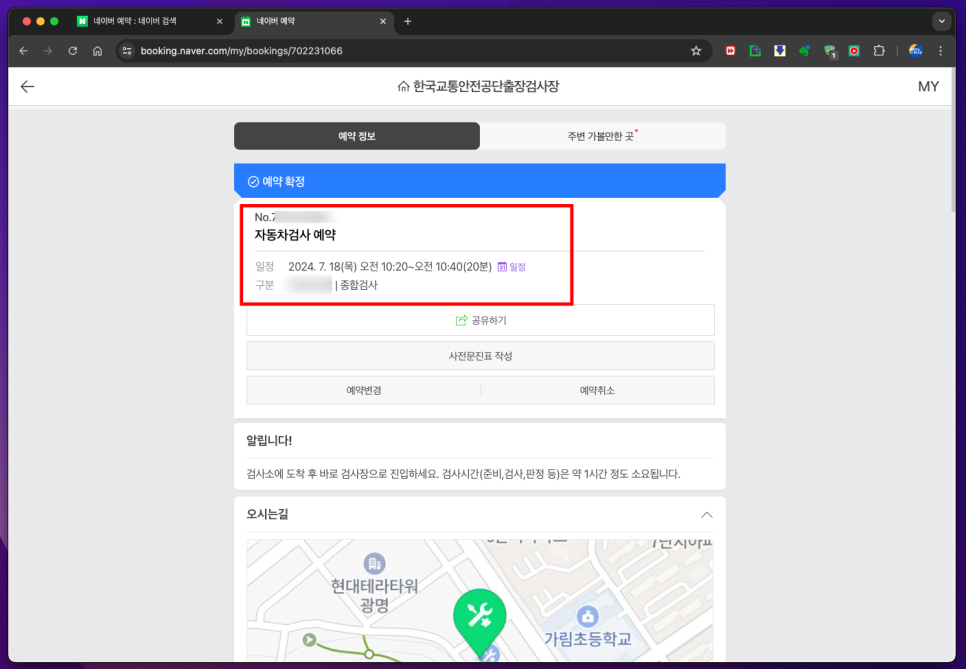This screenshot has width=966, height=669.
Task: Reload the page with the browser refresh icon
Action: pos(73,51)
